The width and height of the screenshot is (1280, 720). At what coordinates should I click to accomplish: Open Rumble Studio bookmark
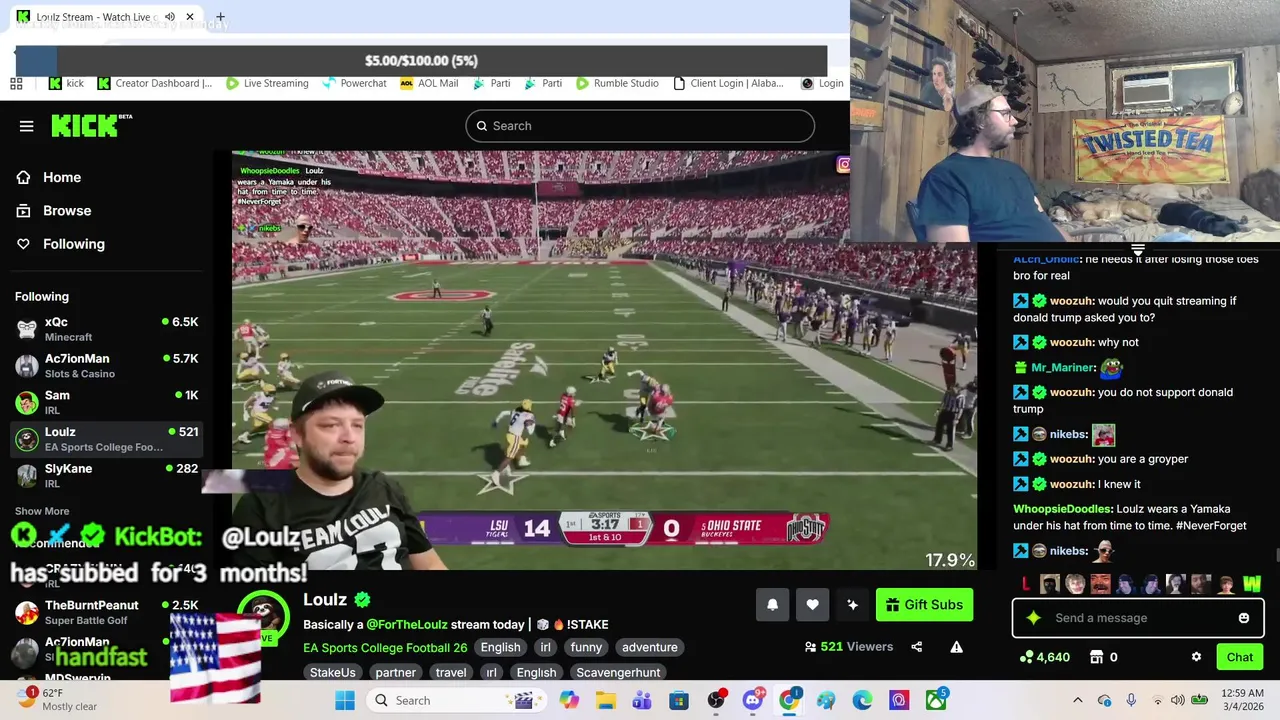(x=617, y=84)
